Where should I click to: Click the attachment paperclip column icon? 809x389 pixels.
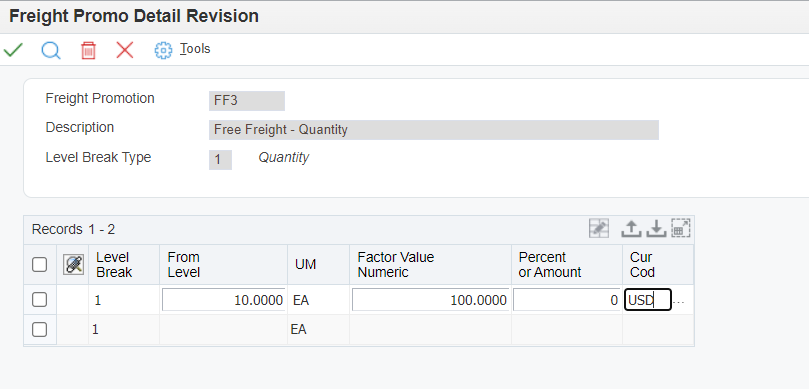pyautogui.click(x=73, y=265)
